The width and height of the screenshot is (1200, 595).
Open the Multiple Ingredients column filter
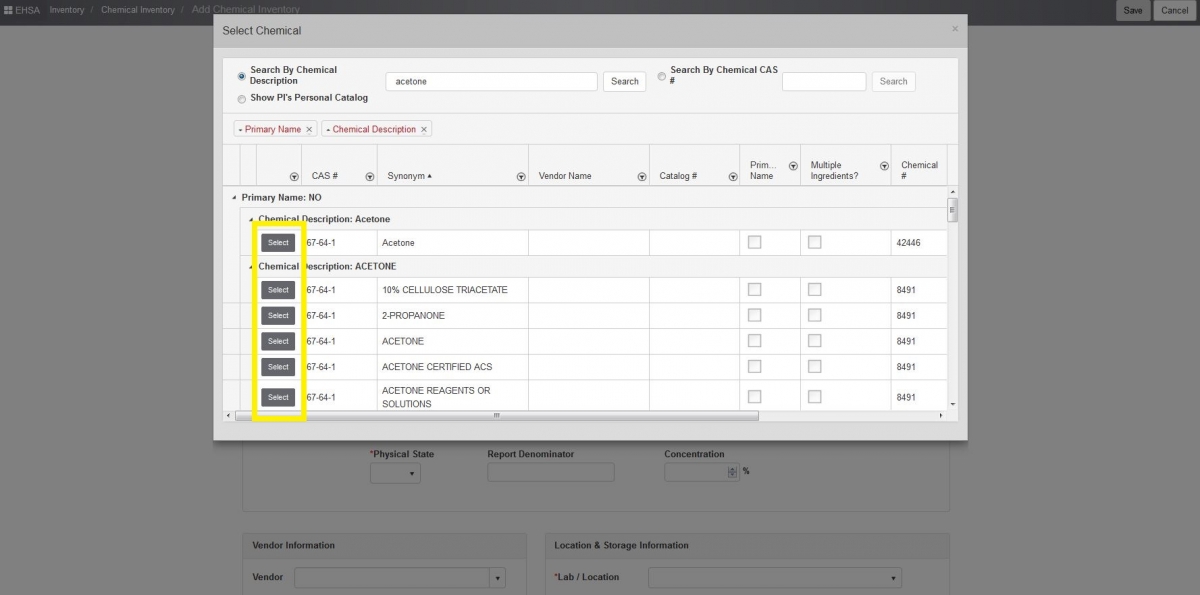(x=883, y=165)
